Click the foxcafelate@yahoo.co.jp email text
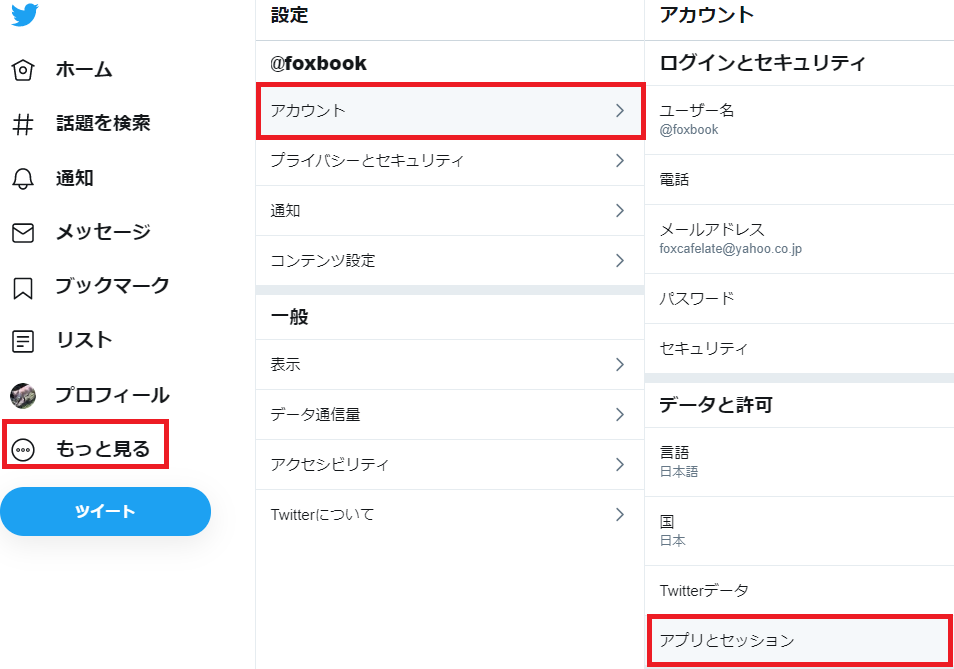Screen dimensions: 954x669 click(x=731, y=249)
